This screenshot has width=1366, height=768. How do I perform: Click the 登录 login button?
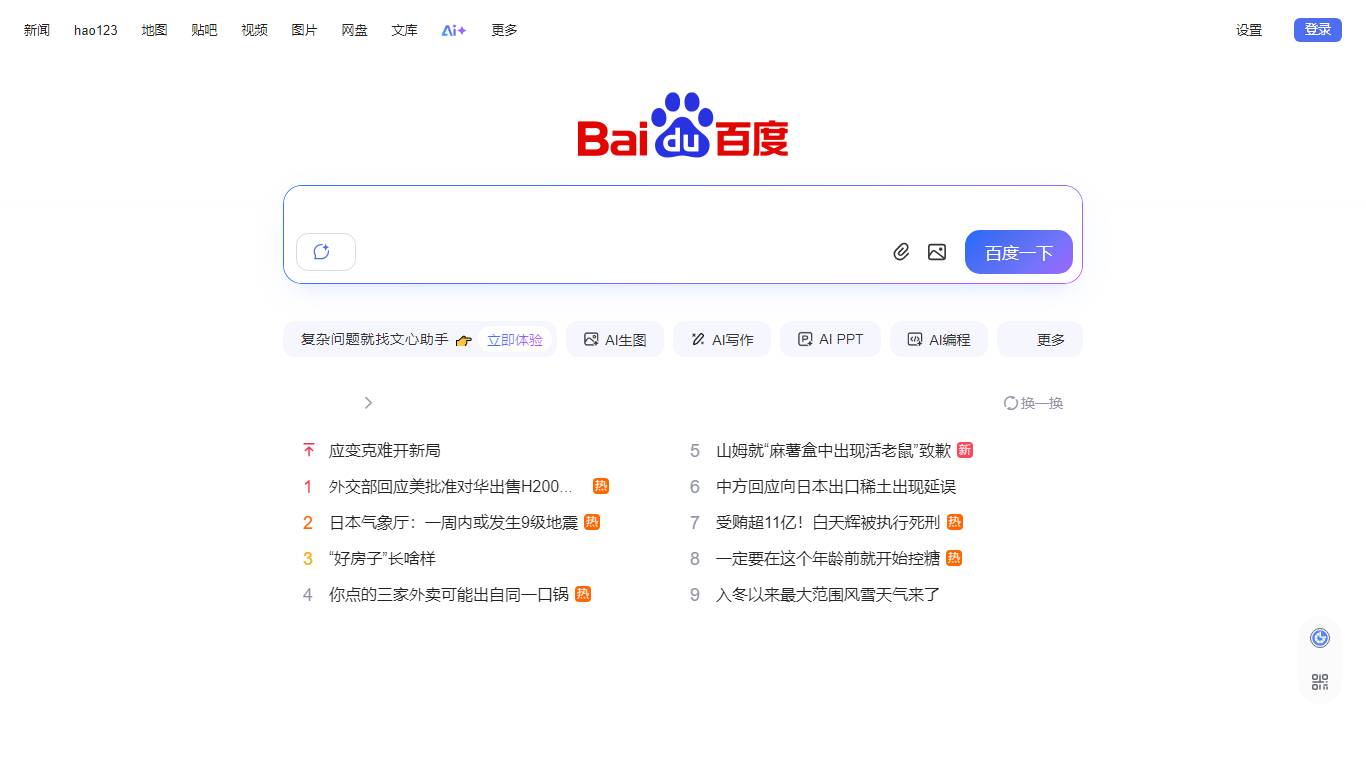(x=1317, y=29)
